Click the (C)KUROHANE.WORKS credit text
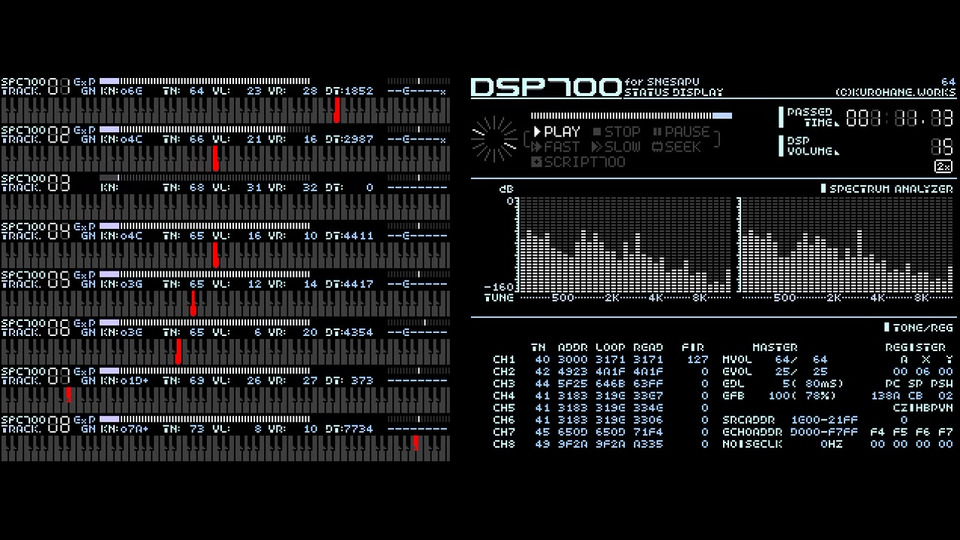Screen dimensions: 960x540 click(x=895, y=92)
